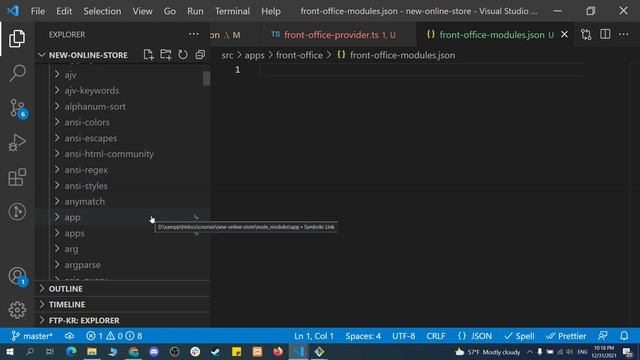The image size is (640, 360).
Task: Expand the ajv folder
Action: 122,75
